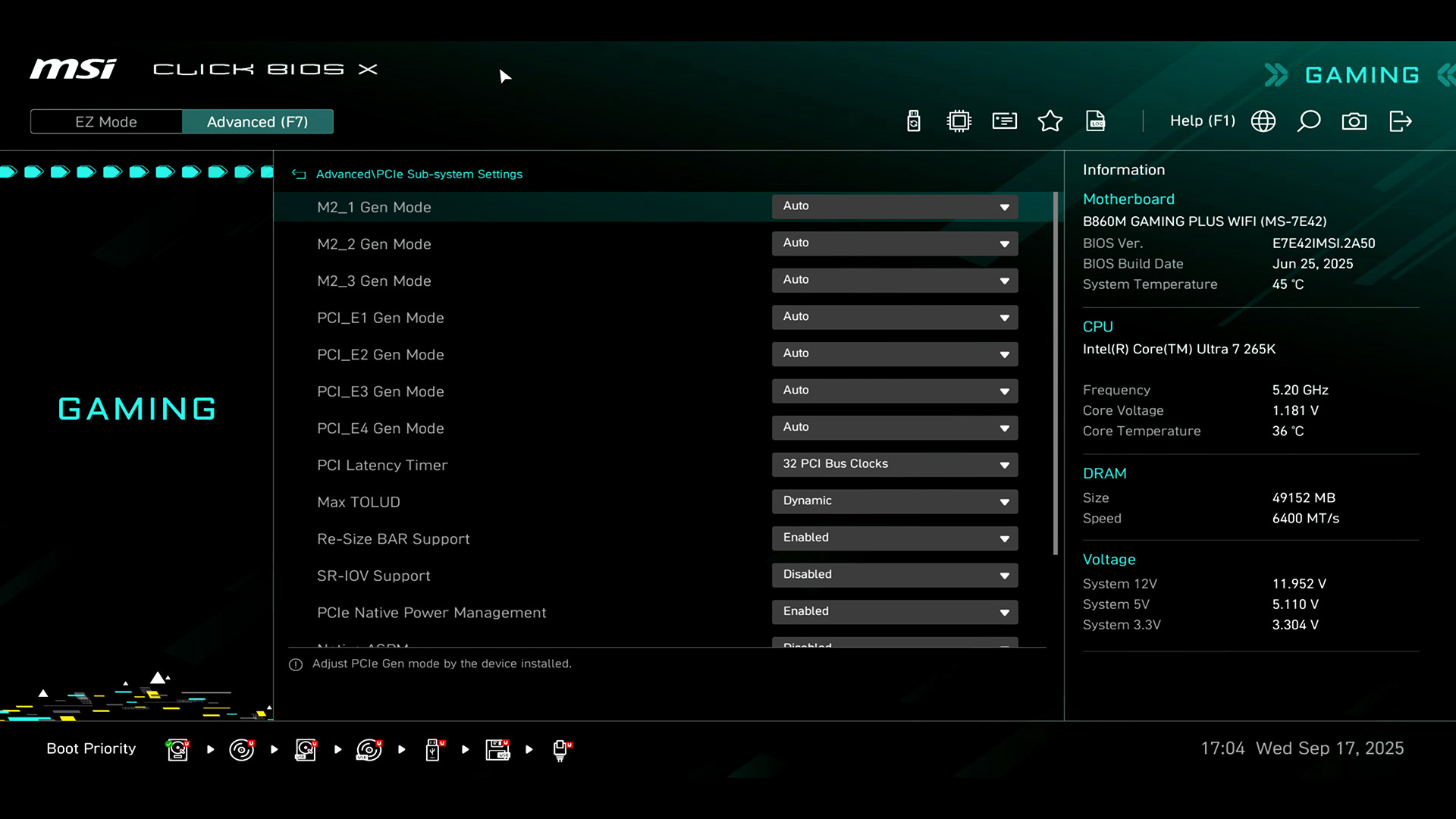Screen dimensions: 1456x819
Task: Open the LOG file icon
Action: pyautogui.click(x=1096, y=121)
